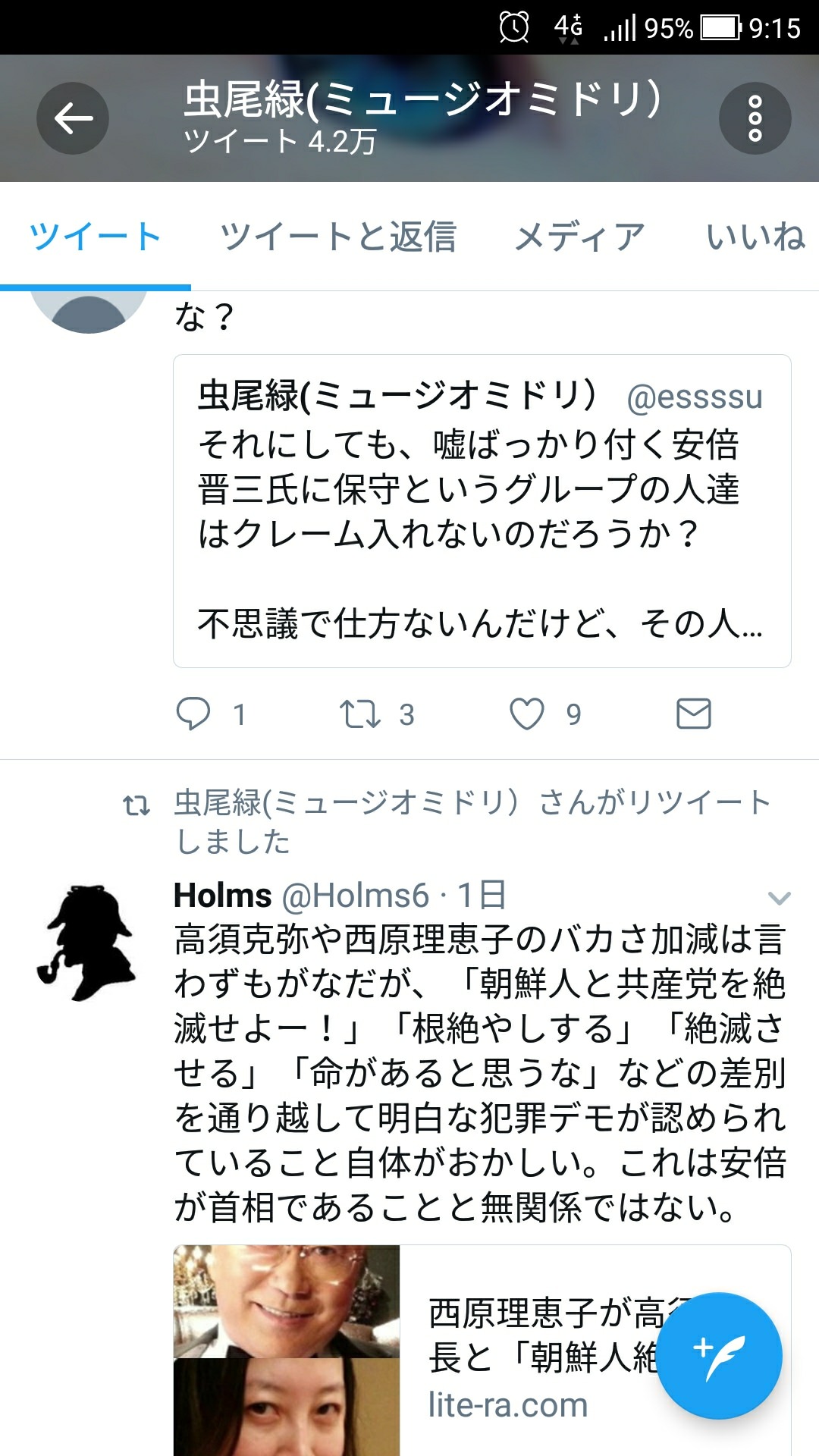Compose a new tweet with feather button
Image resolution: width=819 pixels, height=1456 pixels.
coord(719,1356)
